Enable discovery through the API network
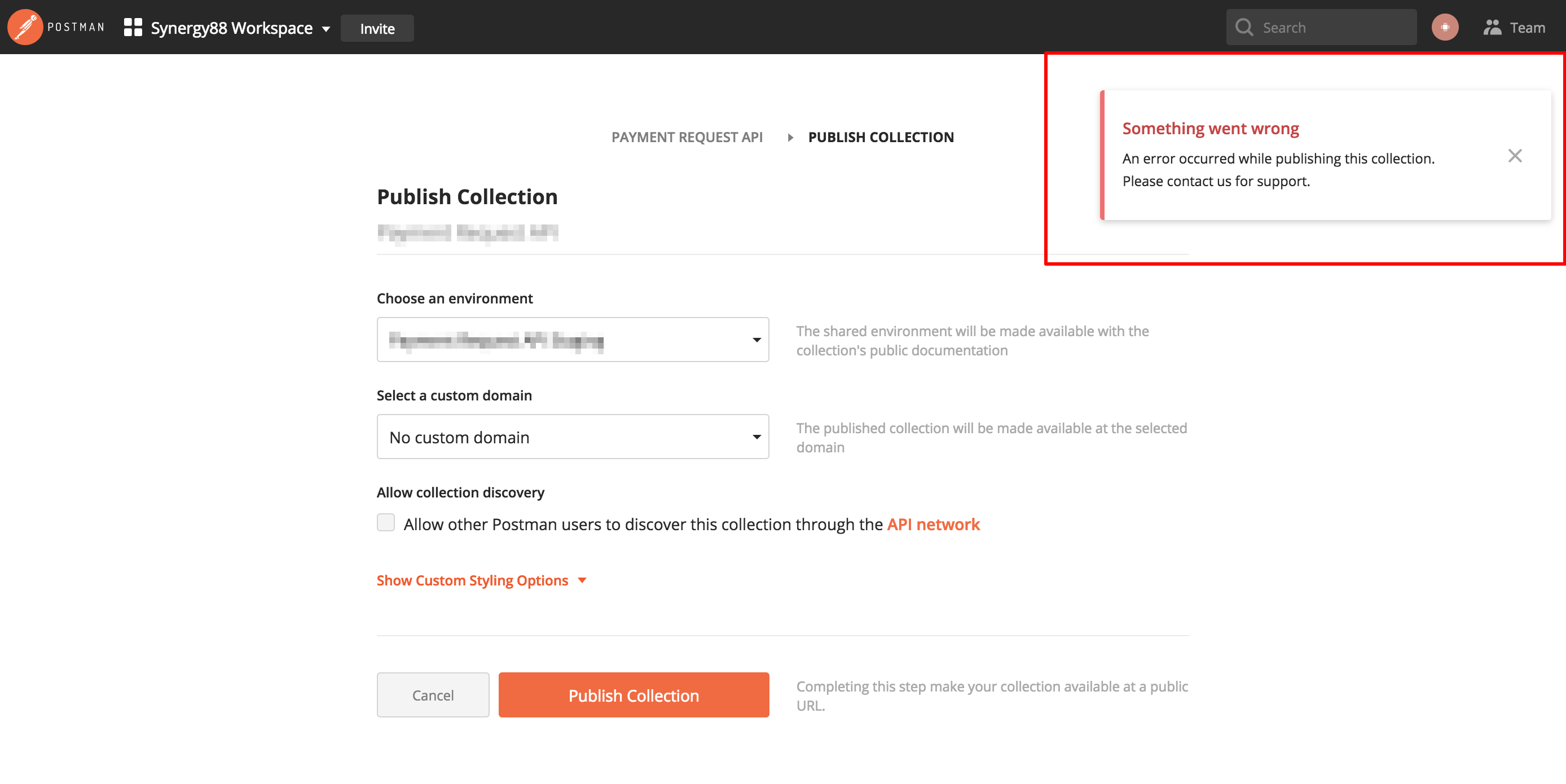 pos(386,522)
